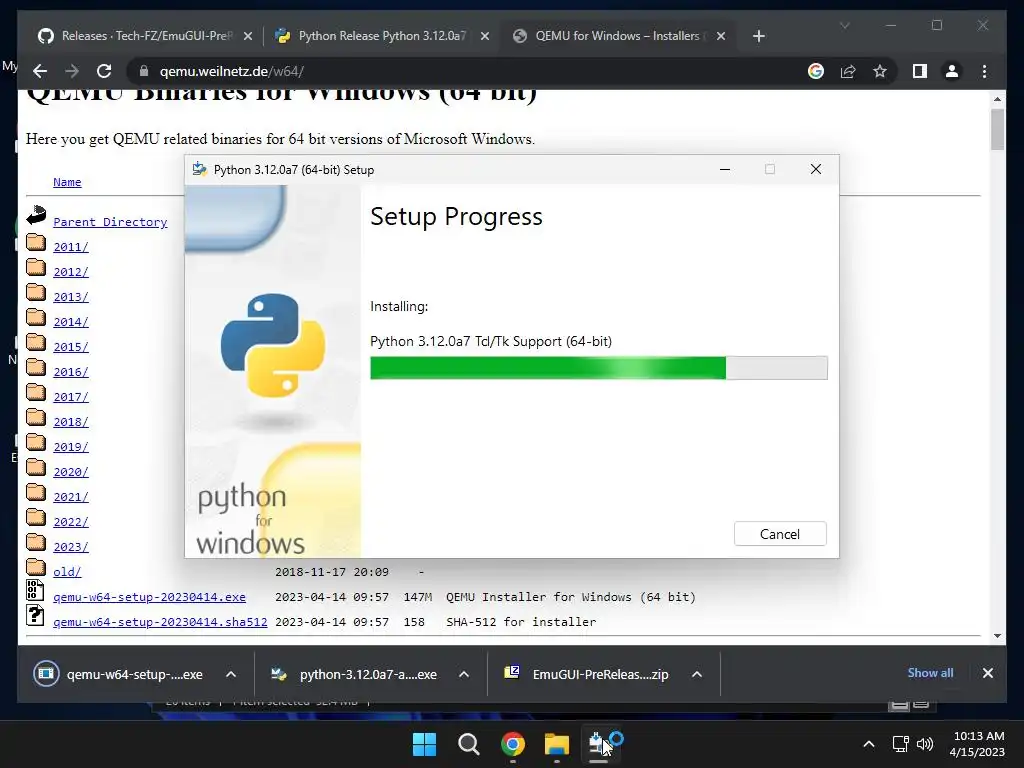Click Show all downloads

[930, 673]
